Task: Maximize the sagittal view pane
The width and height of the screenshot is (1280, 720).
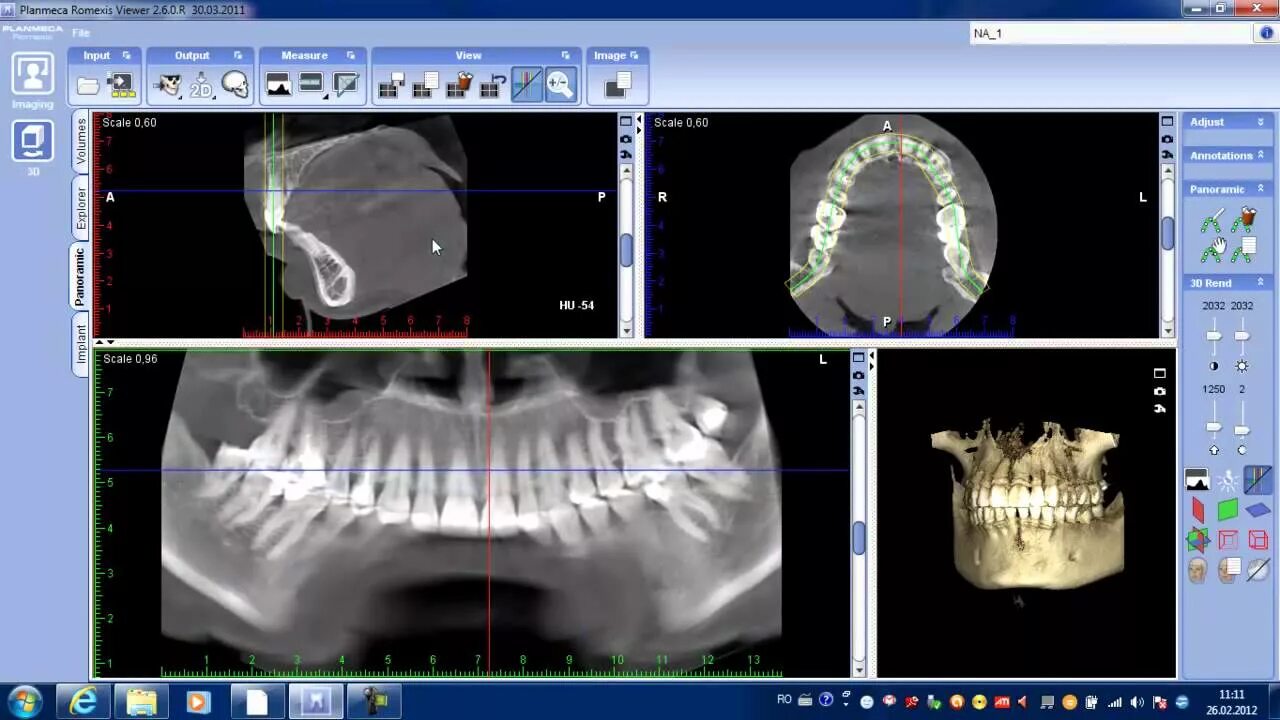Action: click(626, 122)
